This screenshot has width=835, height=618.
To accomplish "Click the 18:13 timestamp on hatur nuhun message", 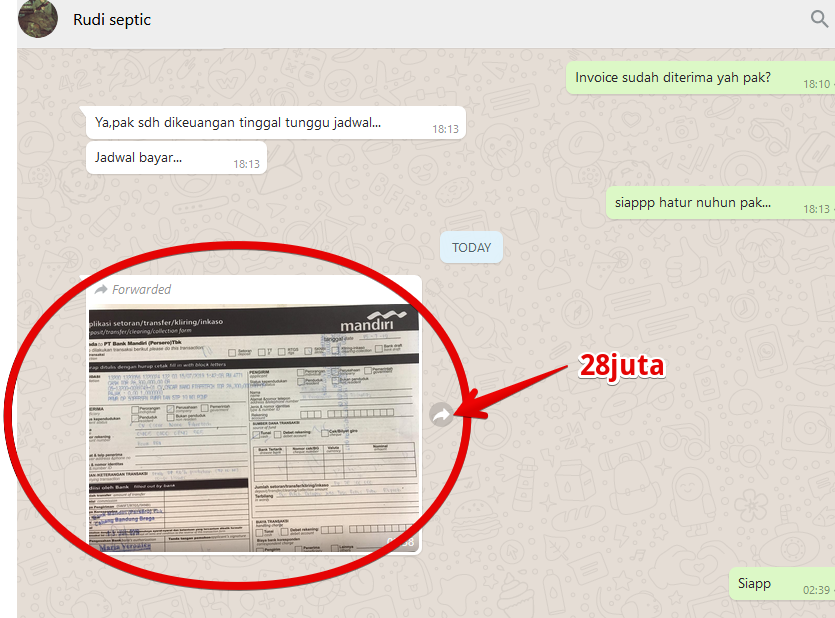I will click(x=816, y=209).
